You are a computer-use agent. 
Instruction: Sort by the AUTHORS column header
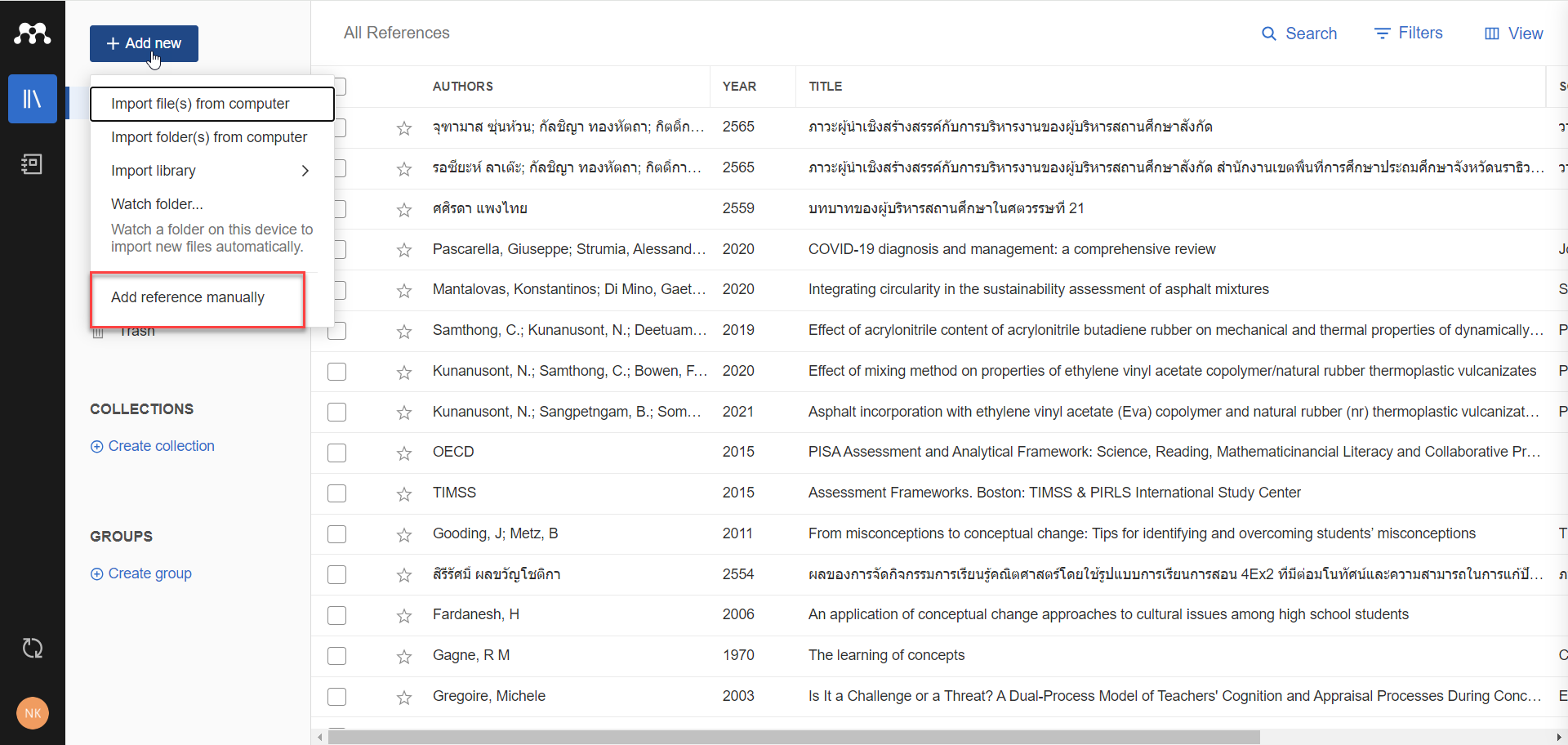coord(463,87)
